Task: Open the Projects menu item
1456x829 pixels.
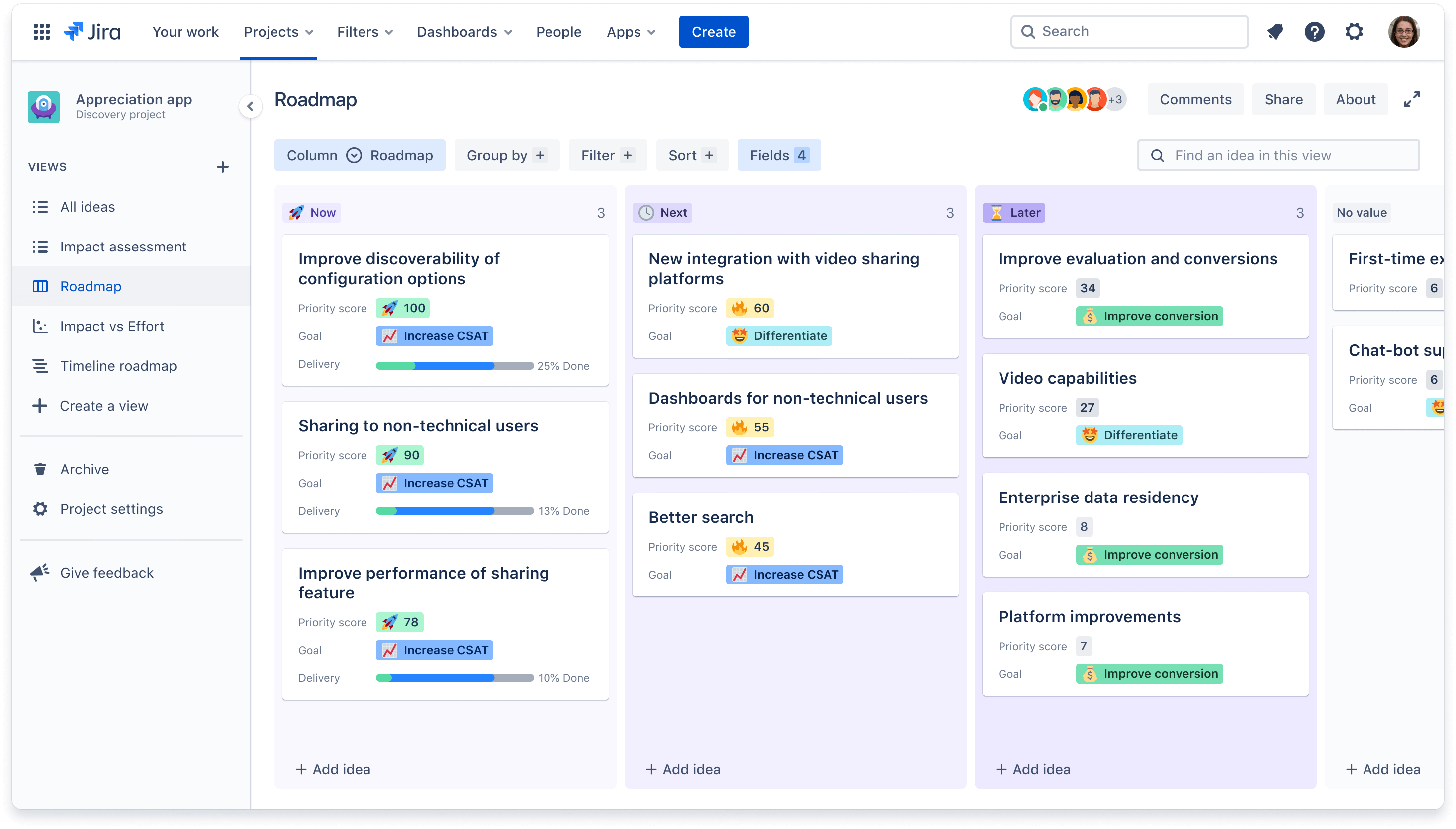Action: click(x=279, y=31)
